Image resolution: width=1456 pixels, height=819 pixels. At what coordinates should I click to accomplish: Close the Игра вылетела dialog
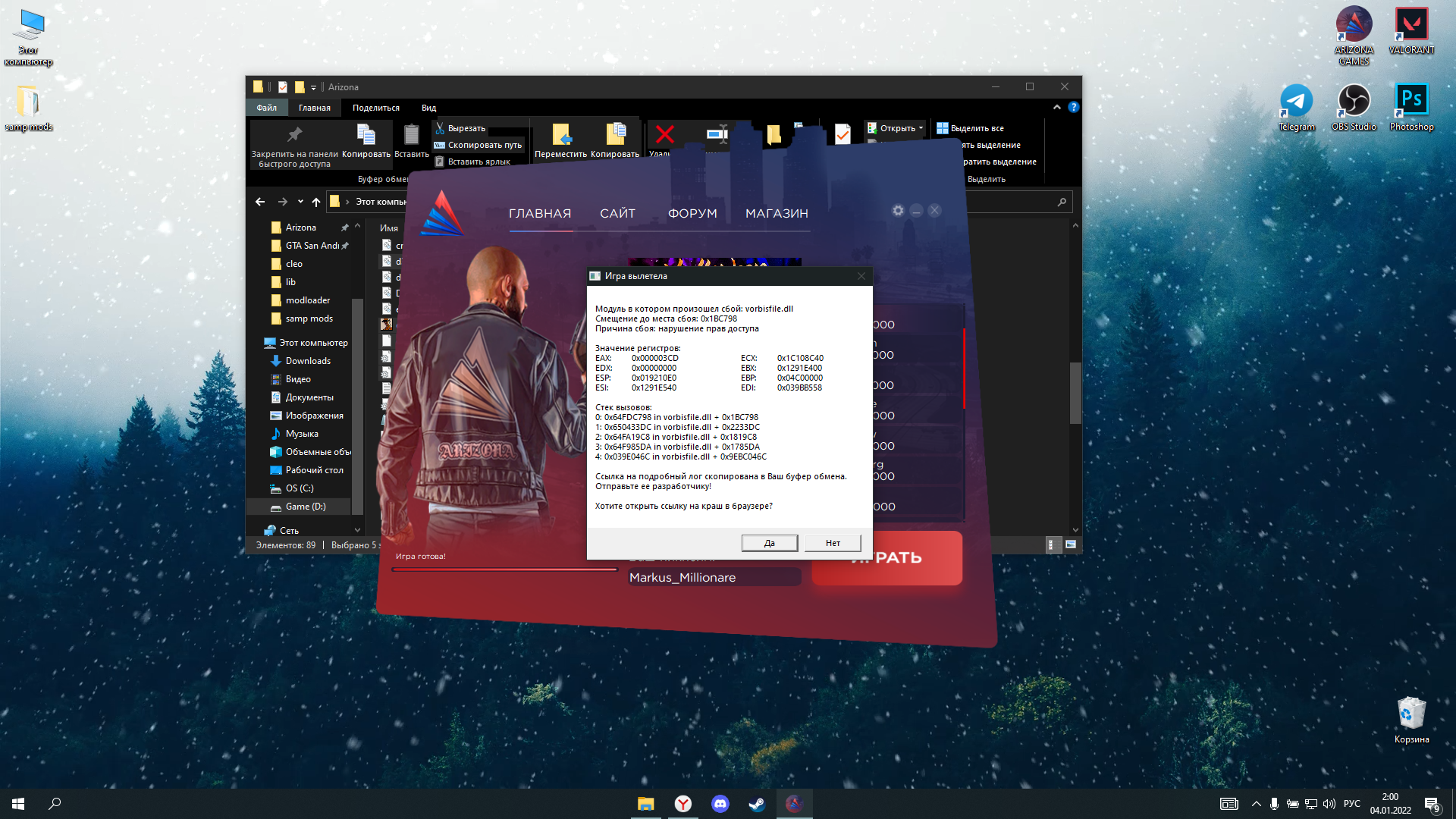click(x=861, y=276)
